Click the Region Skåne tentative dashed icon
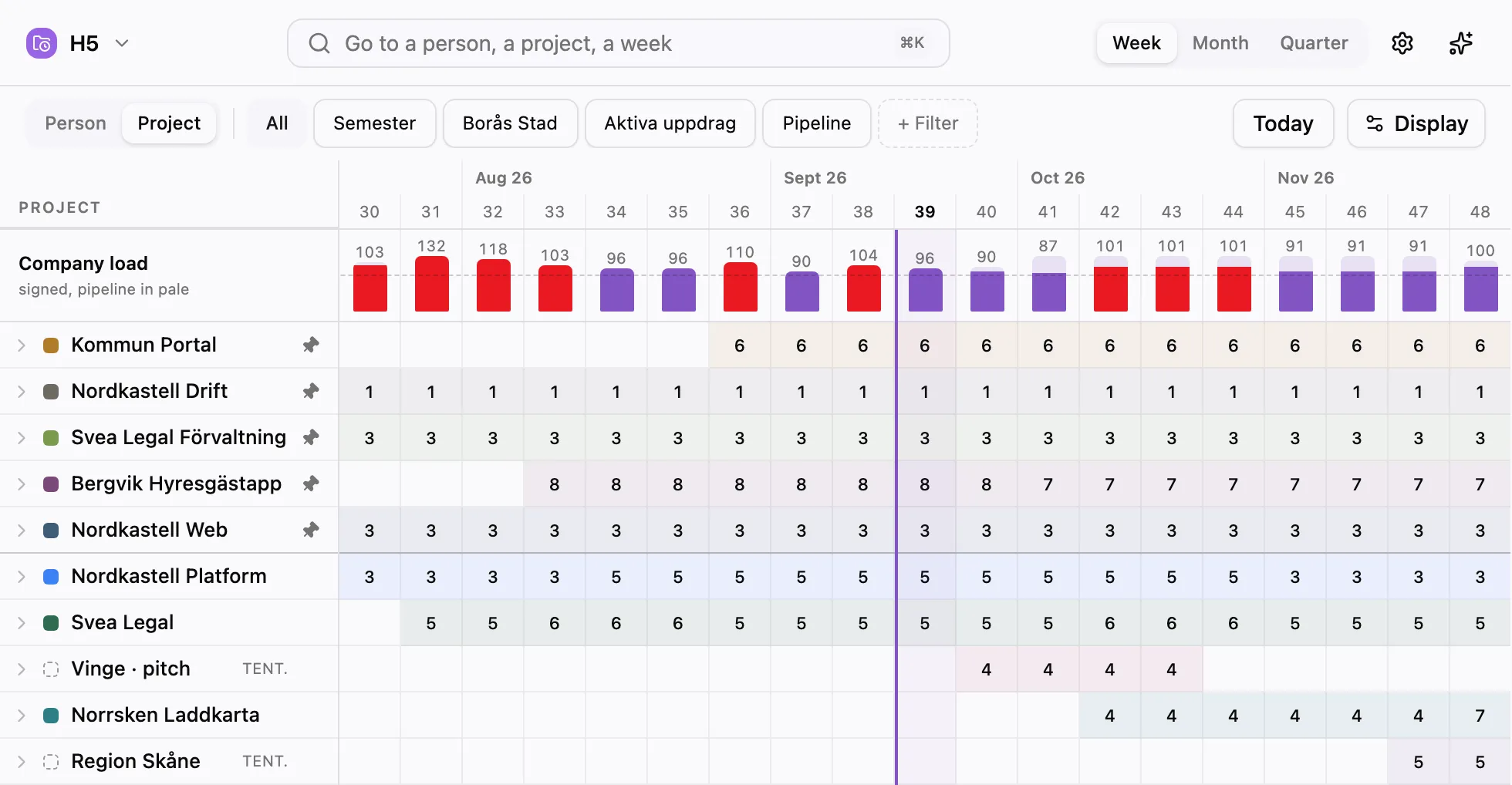The width and height of the screenshot is (1512, 785). coord(51,761)
